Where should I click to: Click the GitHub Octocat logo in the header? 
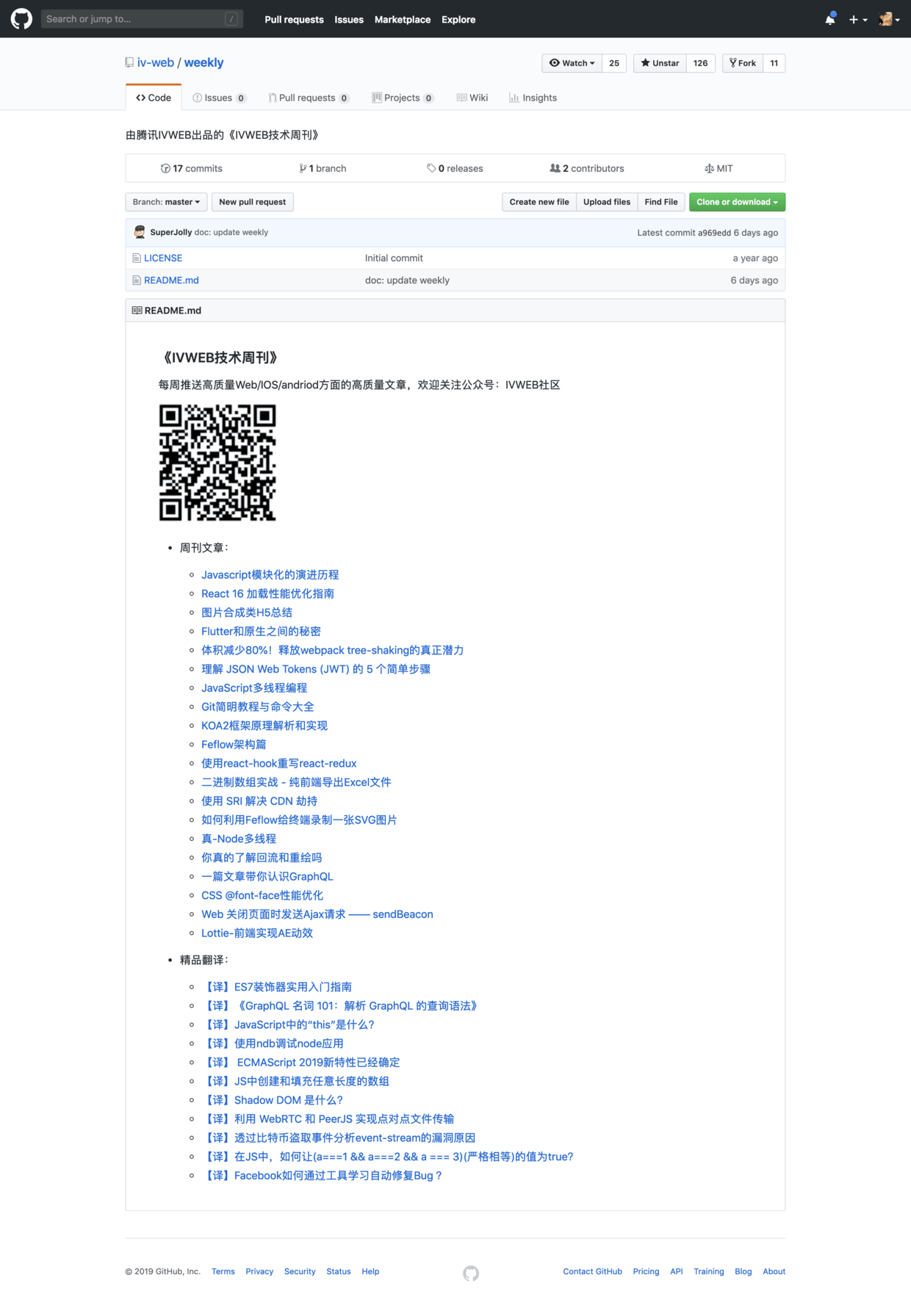tap(21, 19)
